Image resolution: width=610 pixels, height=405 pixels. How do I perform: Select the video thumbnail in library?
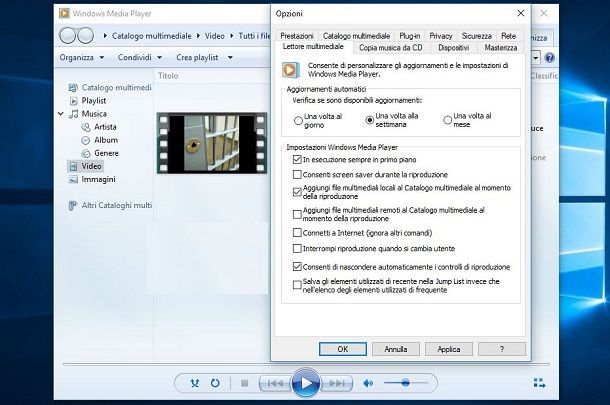(212, 143)
